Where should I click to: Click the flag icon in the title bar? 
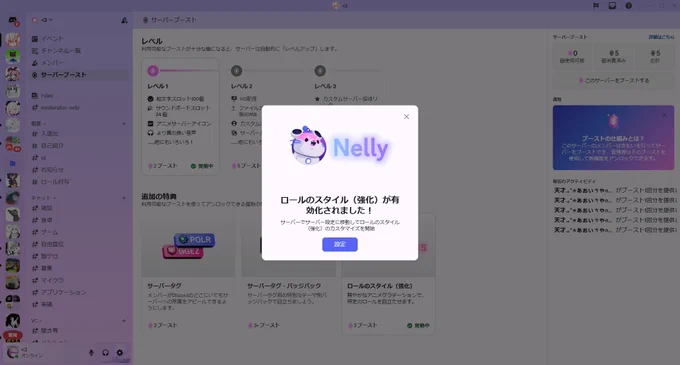[596, 6]
